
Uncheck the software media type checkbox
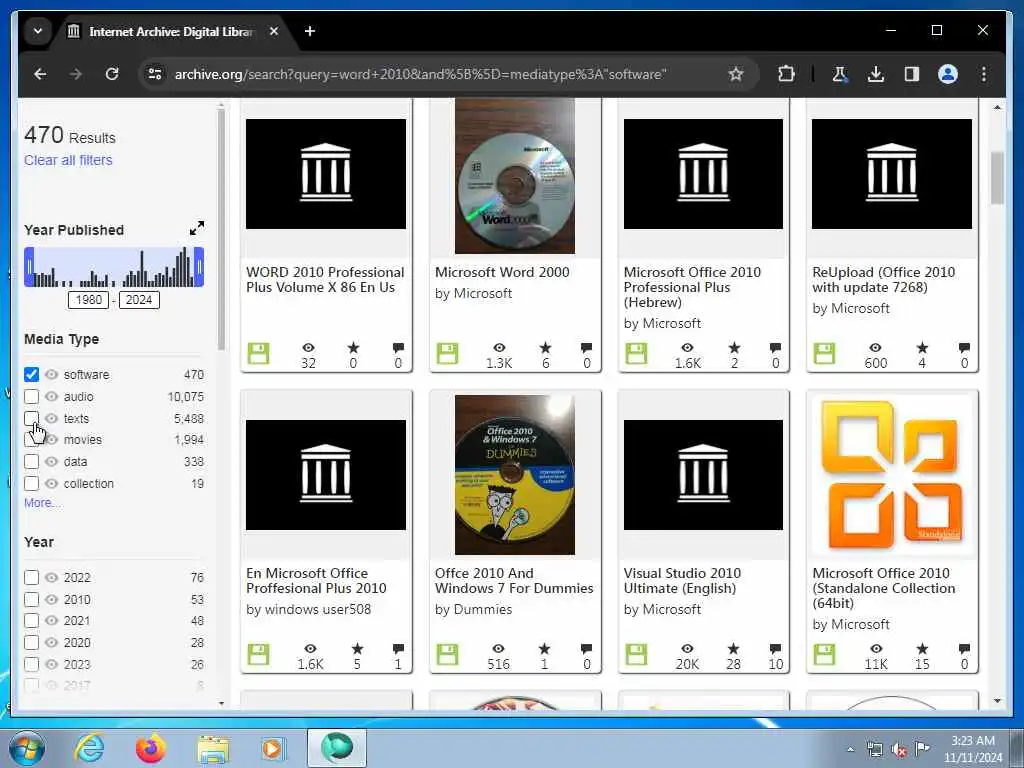tap(31, 374)
